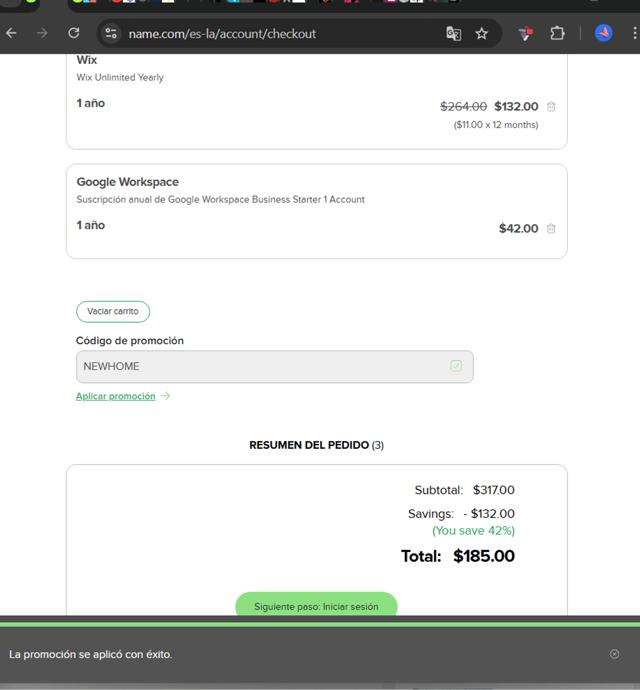Reload the checkout page
This screenshot has width=640, height=690.
74,33
